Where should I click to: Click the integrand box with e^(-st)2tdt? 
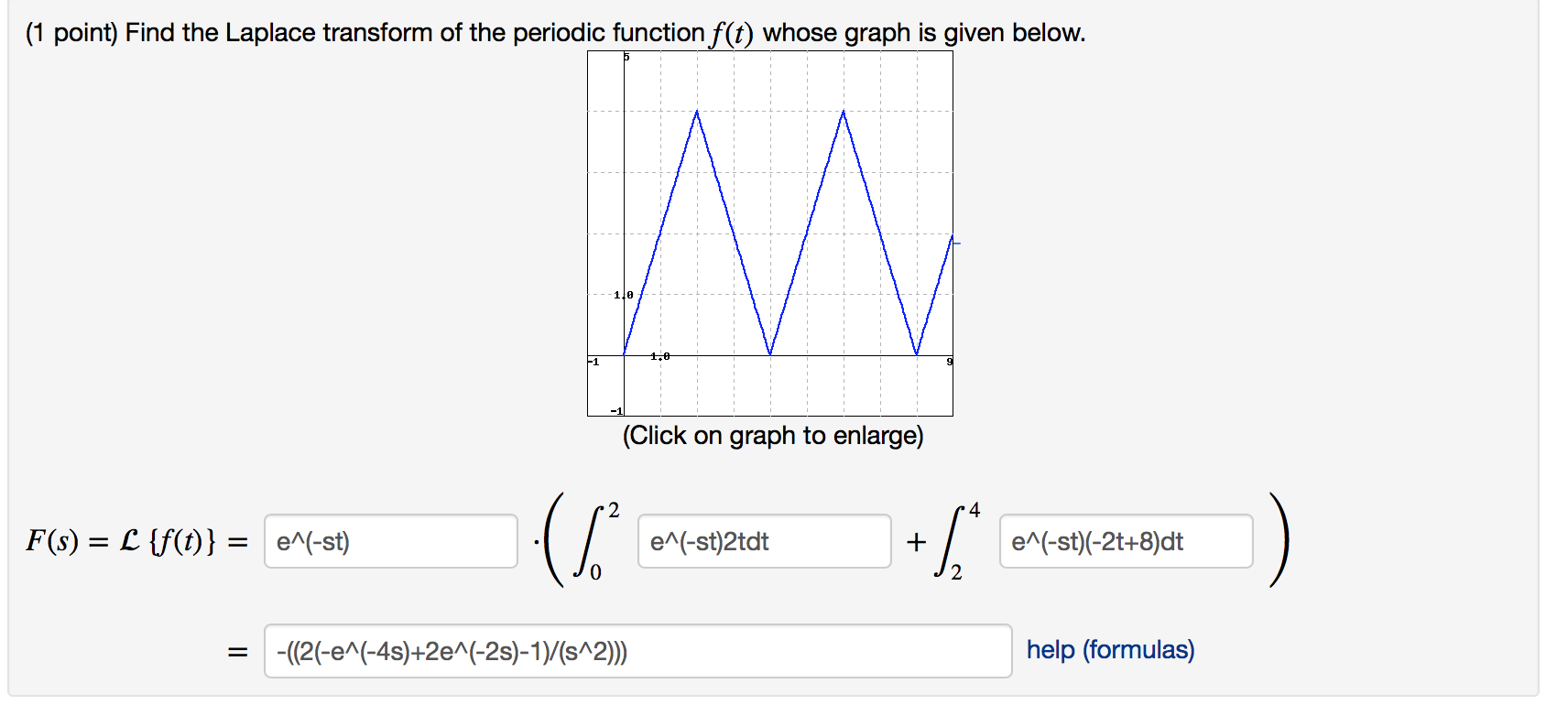pos(765,542)
